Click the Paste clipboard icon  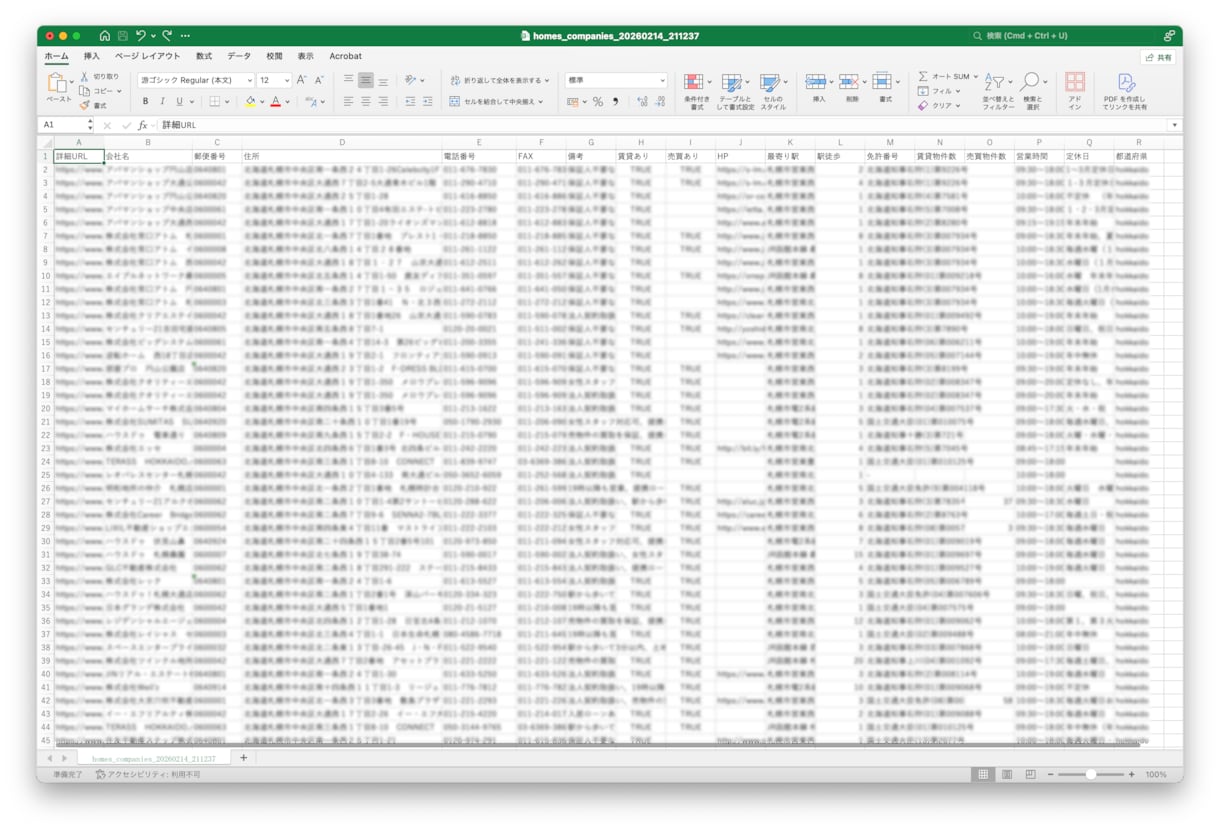tap(58, 82)
